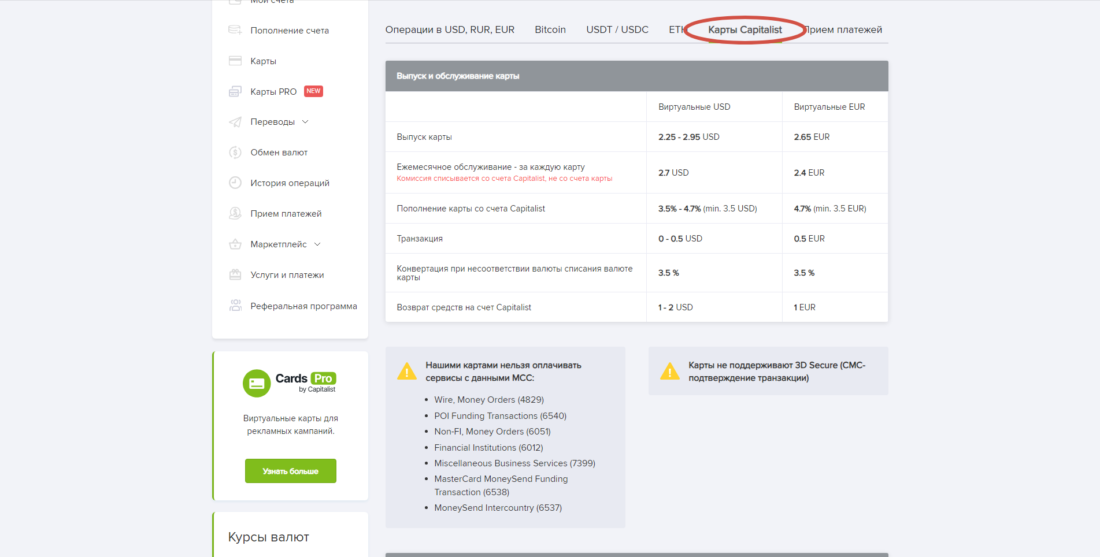The width and height of the screenshot is (1100, 557).
Task: Click the Возврат средств на счет Capitalist label
Action: point(464,307)
